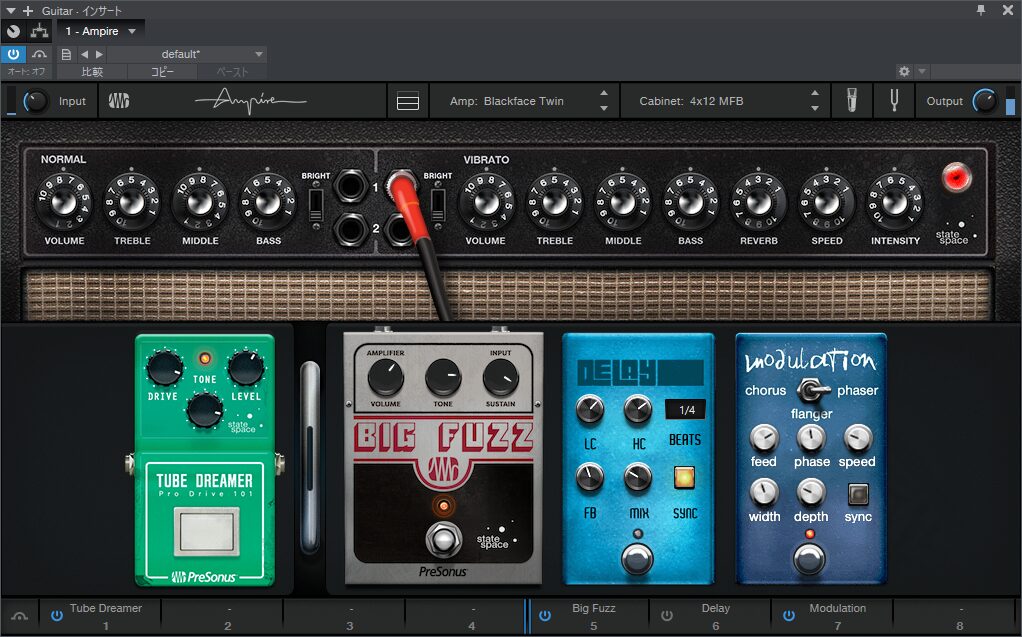This screenshot has width=1022, height=637.
Task: Click the pedalboard layout view icon
Action: point(408,101)
